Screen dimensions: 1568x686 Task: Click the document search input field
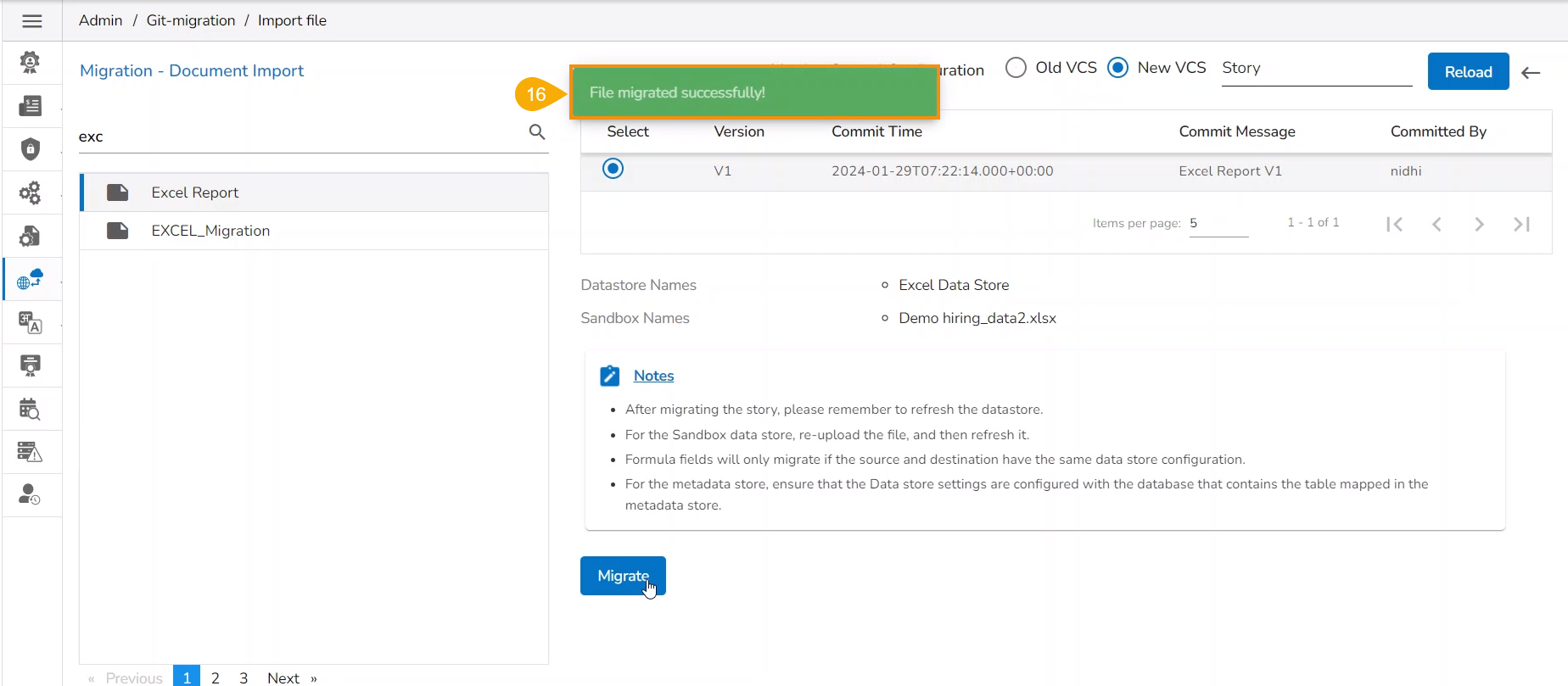tap(297, 137)
